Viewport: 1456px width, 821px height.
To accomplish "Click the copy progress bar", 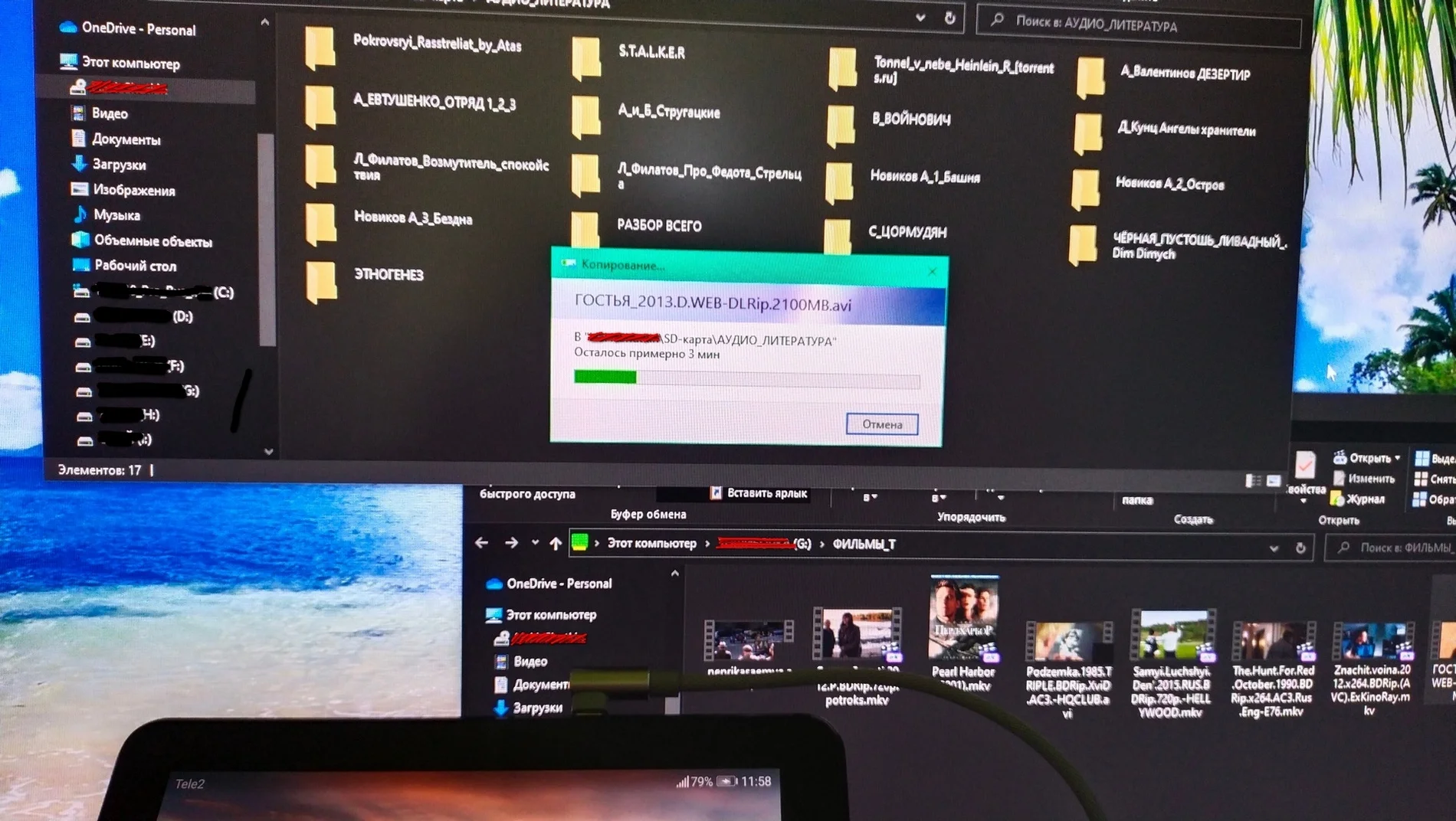I will click(x=747, y=378).
